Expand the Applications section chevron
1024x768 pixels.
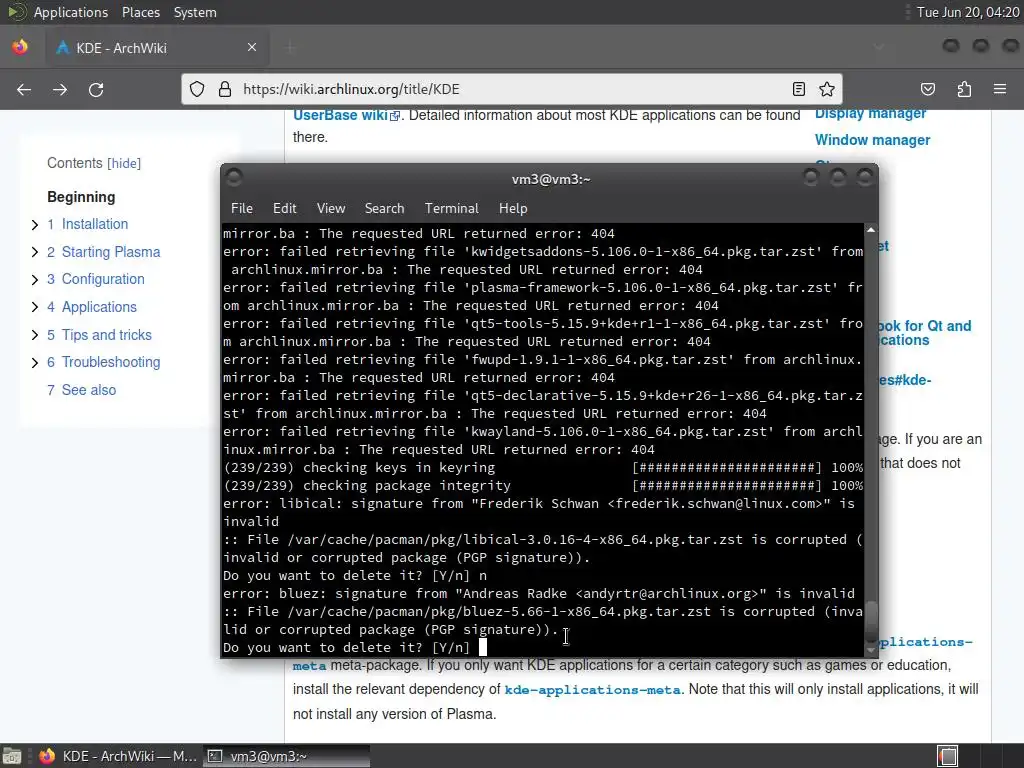35,308
